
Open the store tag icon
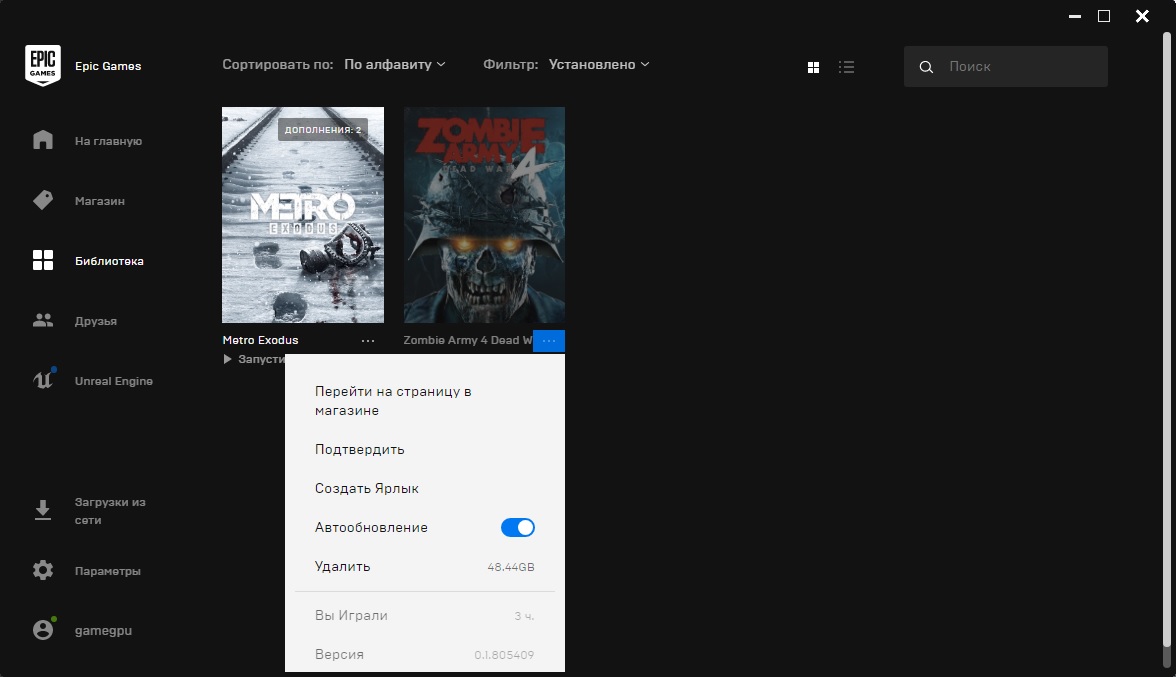(x=43, y=200)
